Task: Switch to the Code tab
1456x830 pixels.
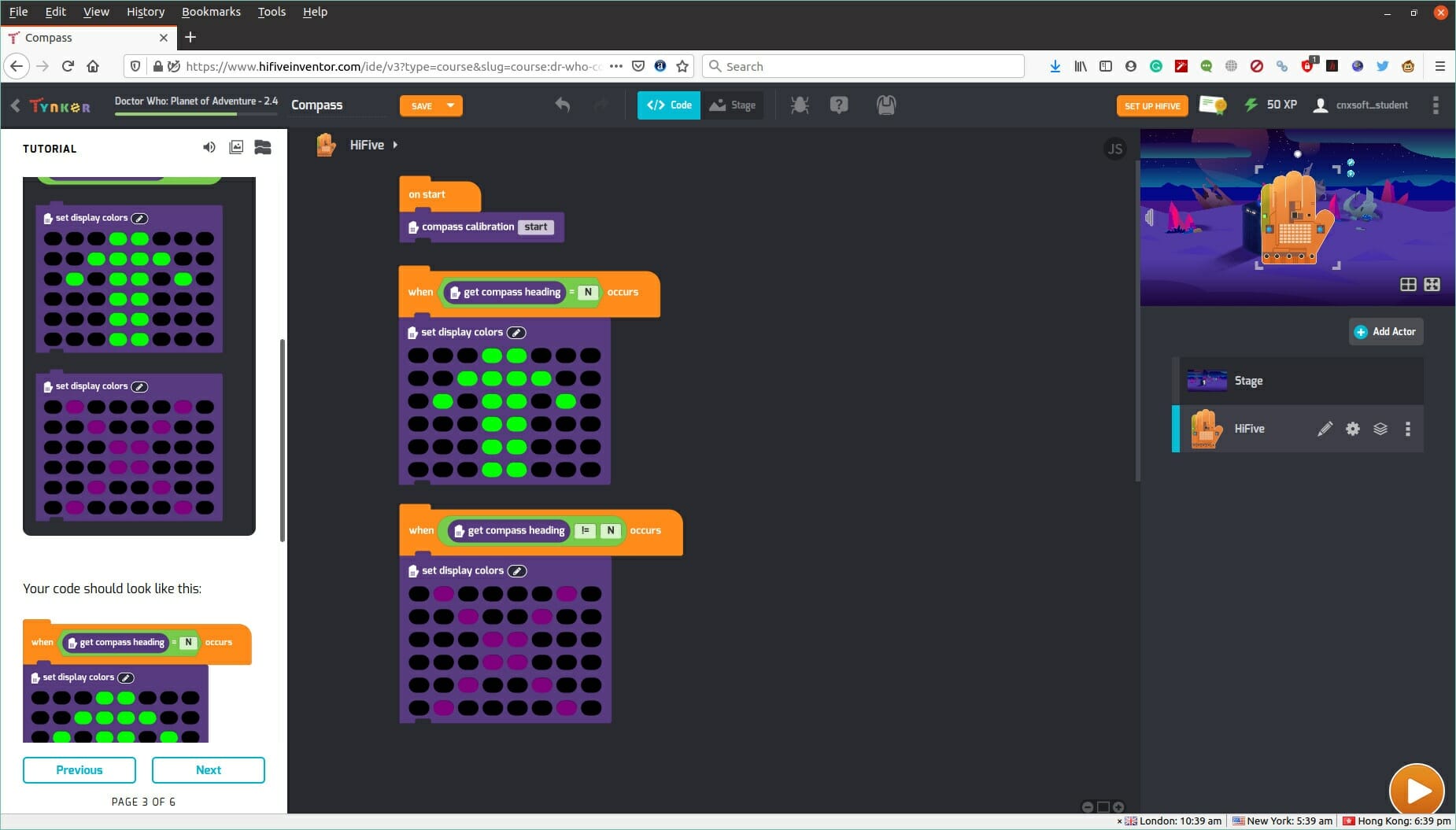Action: pos(669,105)
